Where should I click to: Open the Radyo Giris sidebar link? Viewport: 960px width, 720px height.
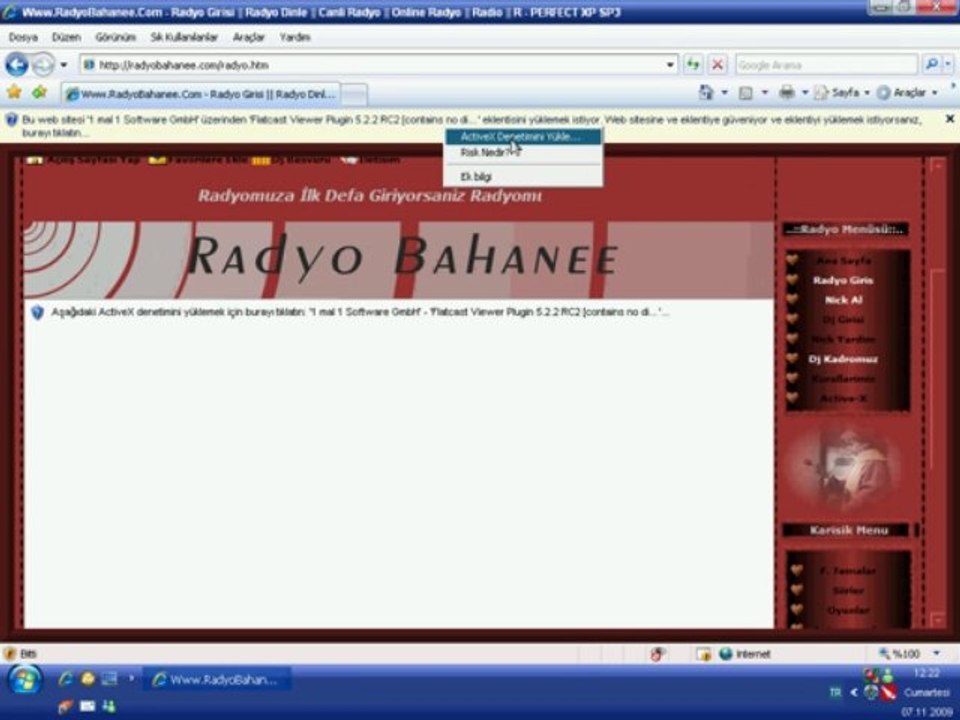(843, 280)
